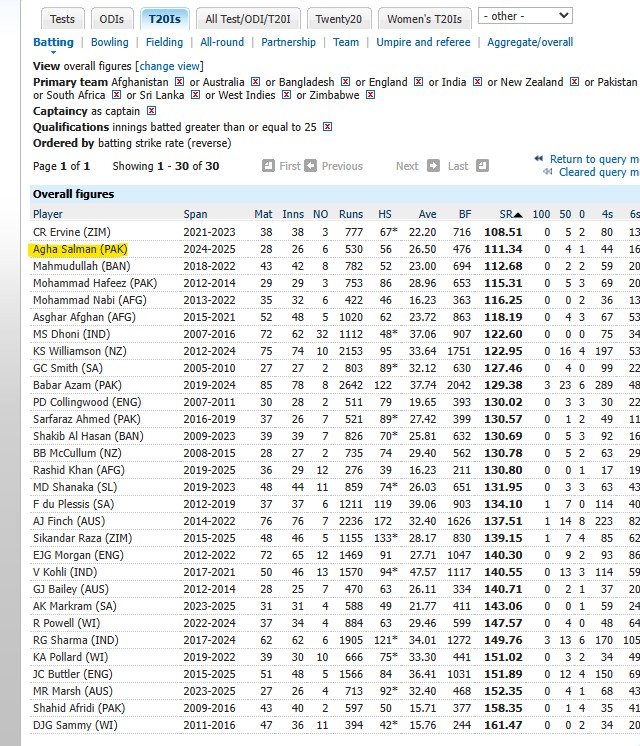Open the '- other -' format dropdown
This screenshot has width=640, height=746.
coord(525,16)
